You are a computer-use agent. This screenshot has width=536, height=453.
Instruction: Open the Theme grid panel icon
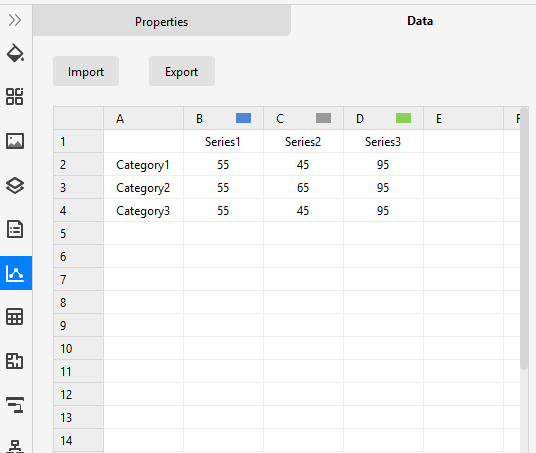click(x=15, y=96)
